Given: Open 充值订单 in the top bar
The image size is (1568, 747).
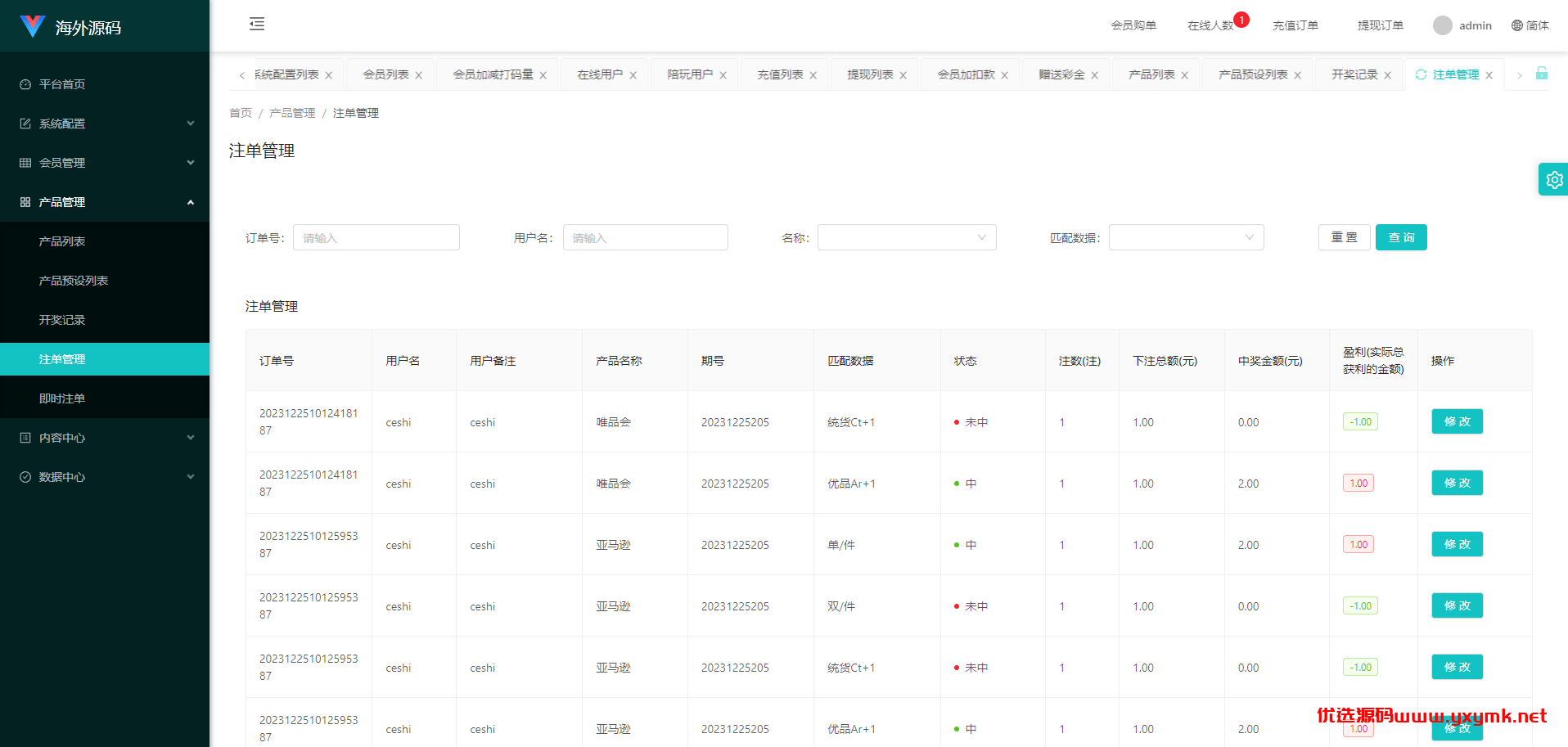Looking at the screenshot, I should point(1295,25).
